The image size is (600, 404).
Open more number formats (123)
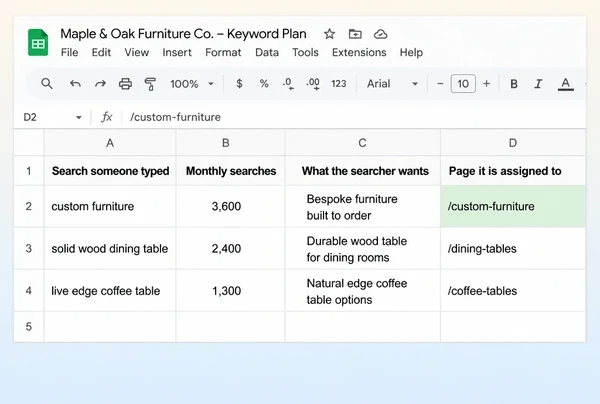pos(339,84)
